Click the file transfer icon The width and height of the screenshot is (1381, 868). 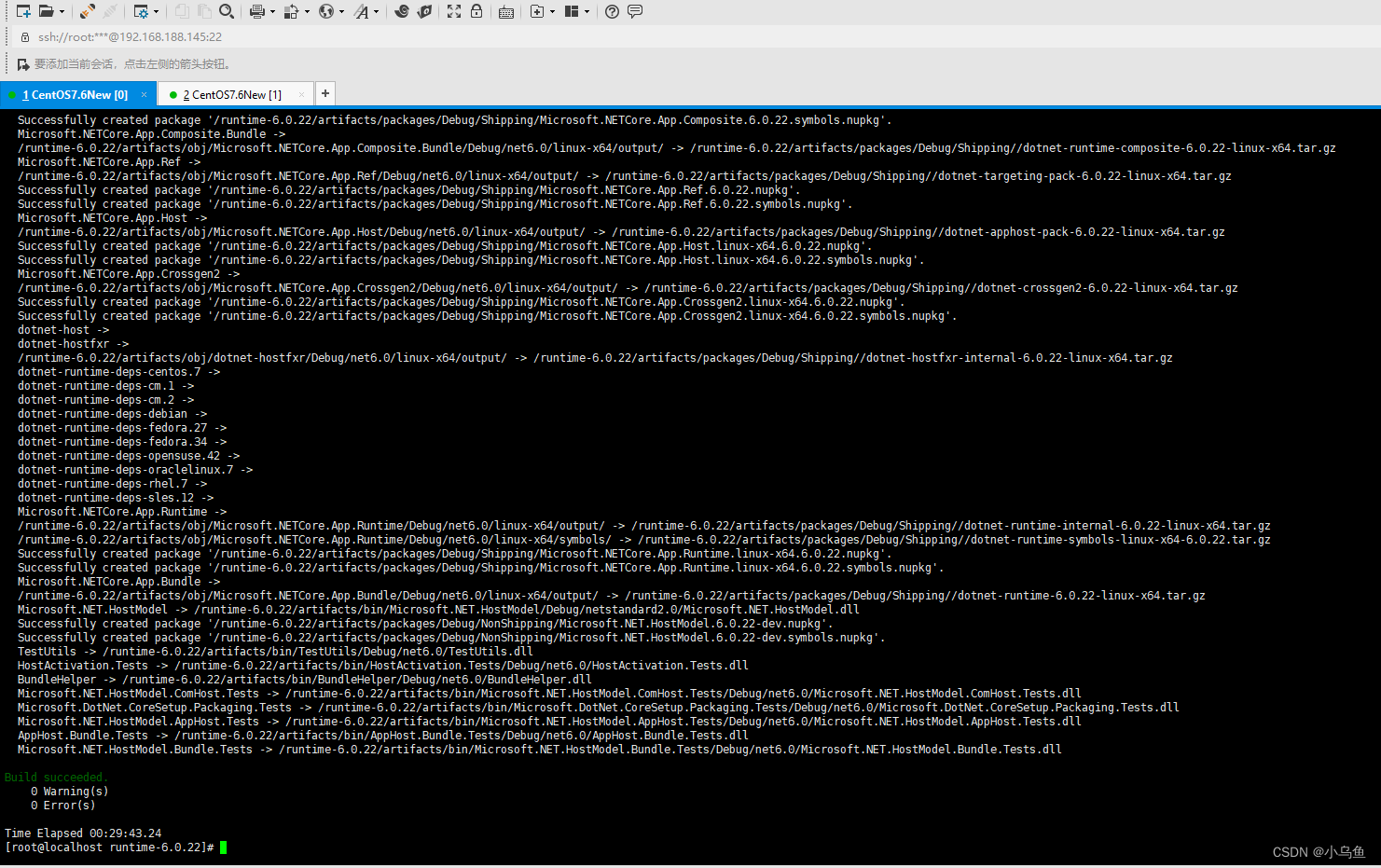[x=291, y=11]
